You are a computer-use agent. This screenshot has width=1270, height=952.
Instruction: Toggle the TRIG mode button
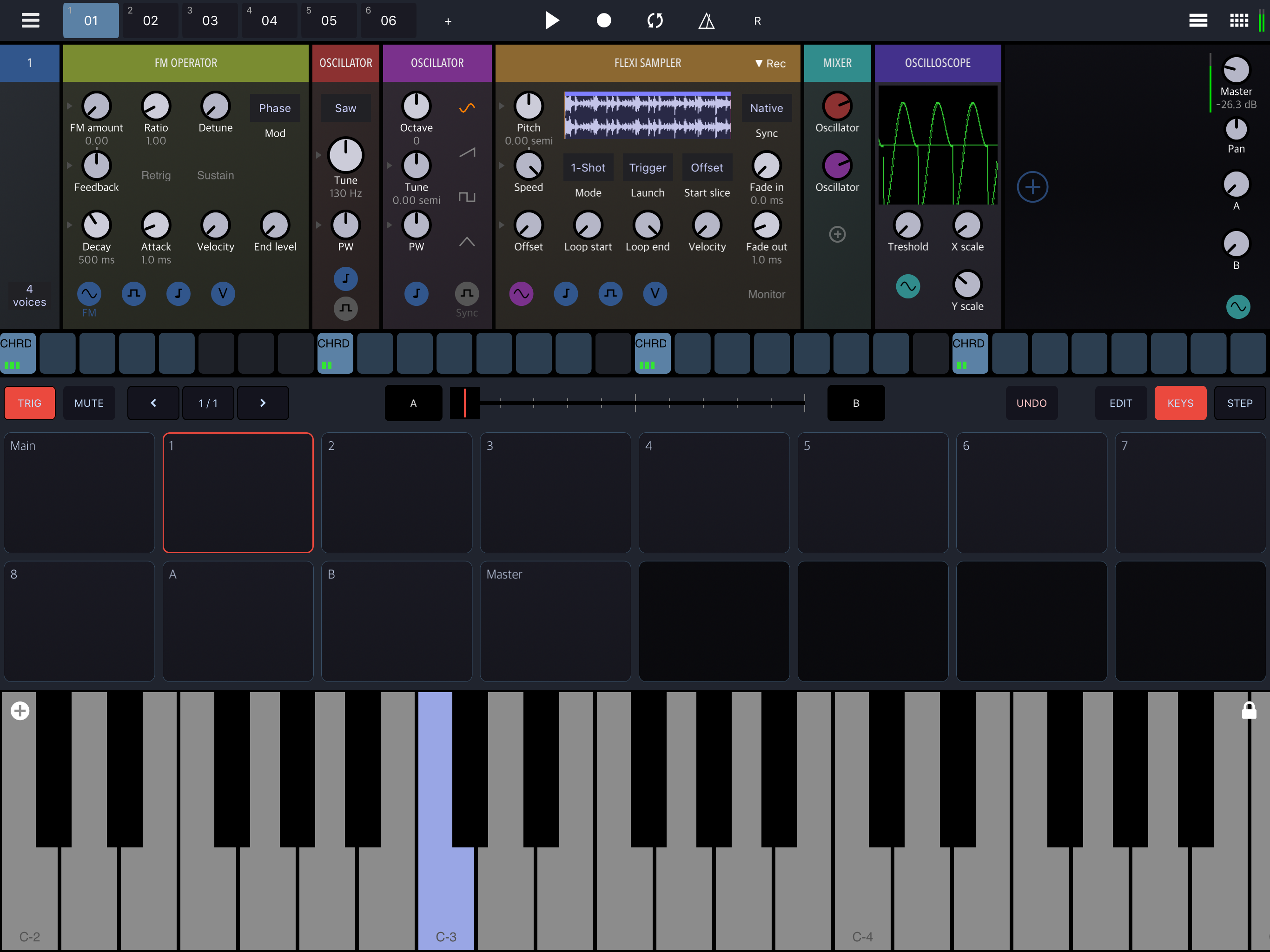30,403
